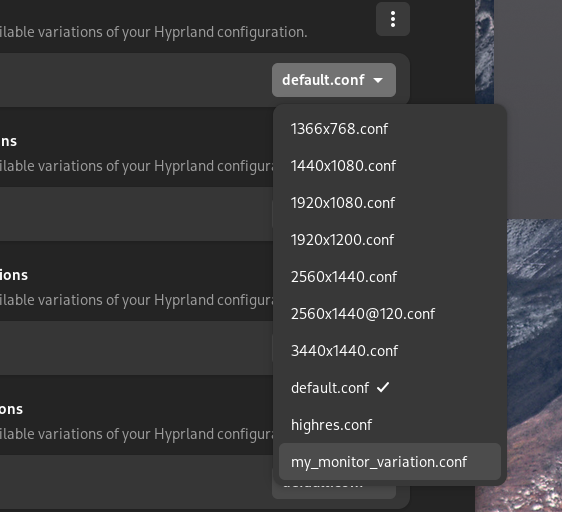Click the mountain wallpaper to dismiss popup

point(534,359)
